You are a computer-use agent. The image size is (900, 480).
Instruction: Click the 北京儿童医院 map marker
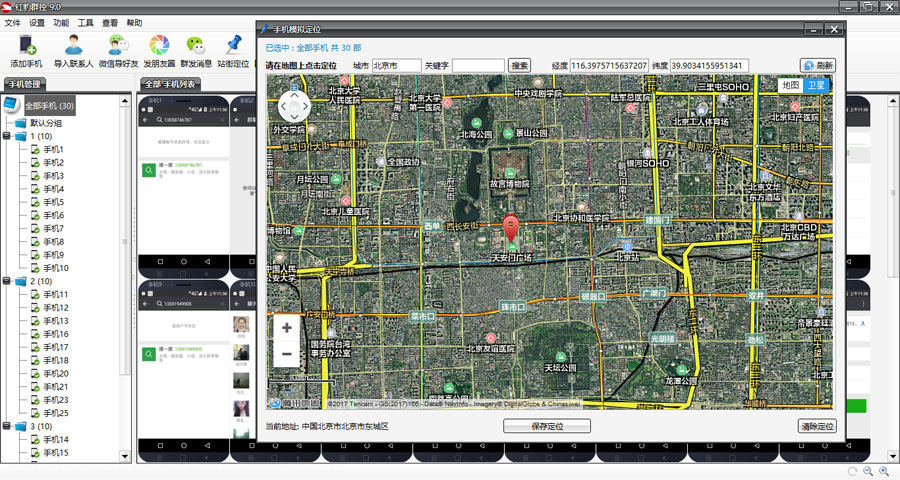tap(345, 207)
